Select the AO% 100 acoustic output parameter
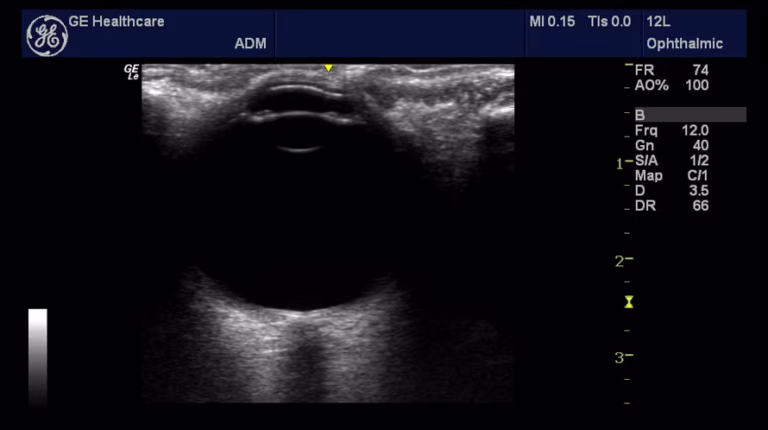Screen dimensions: 768x430 pos(672,85)
